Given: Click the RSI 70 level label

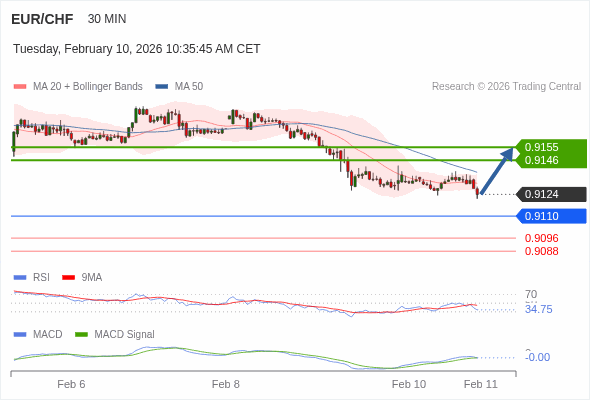Looking at the screenshot, I should 531,294.
